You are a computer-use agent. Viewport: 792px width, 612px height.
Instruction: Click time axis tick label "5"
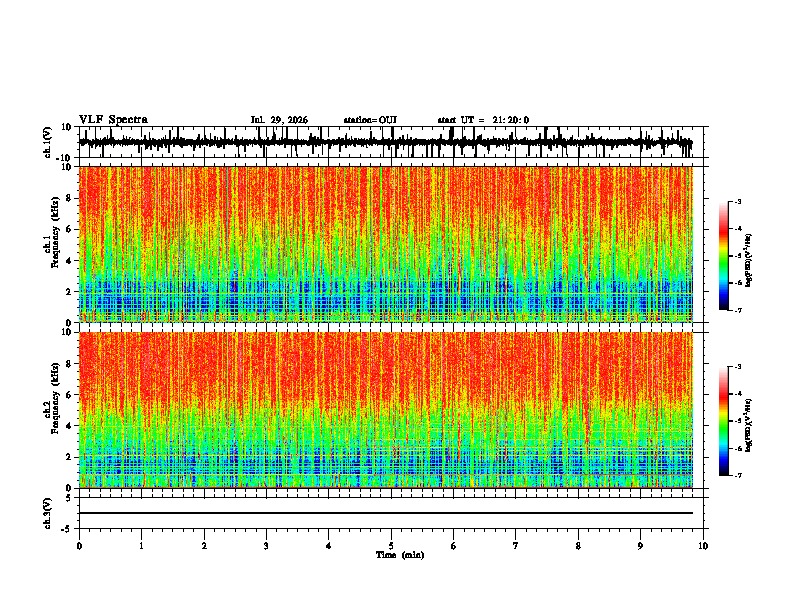pos(391,546)
